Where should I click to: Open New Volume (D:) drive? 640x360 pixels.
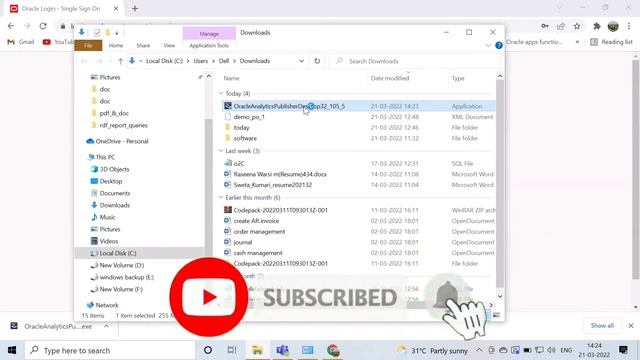click(122, 265)
